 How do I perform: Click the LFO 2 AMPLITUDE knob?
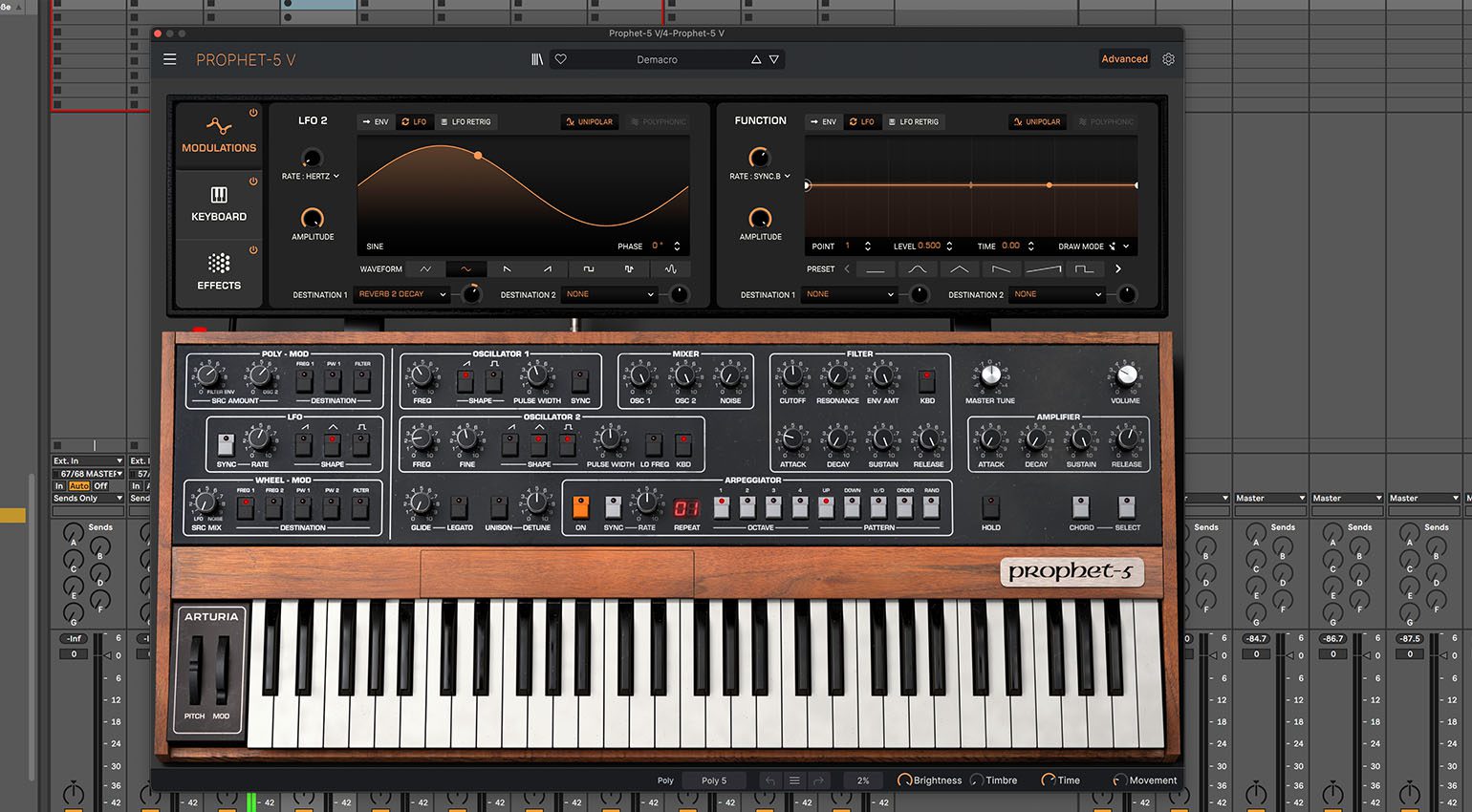[312, 218]
